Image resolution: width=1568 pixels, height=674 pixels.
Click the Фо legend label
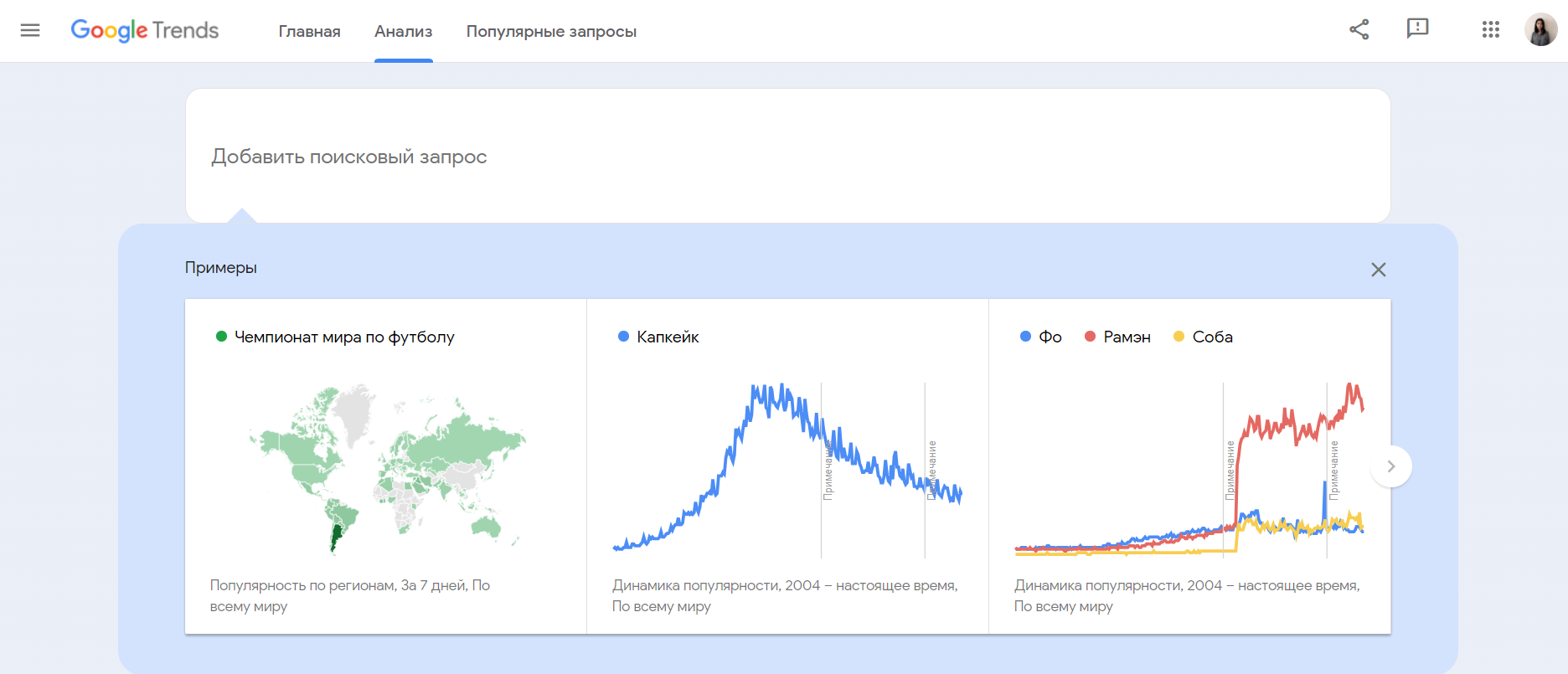click(x=1050, y=337)
